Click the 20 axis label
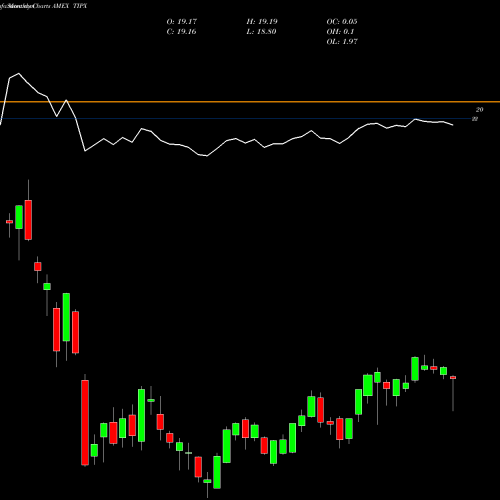This screenshot has width=500, height=500. pyautogui.click(x=479, y=110)
